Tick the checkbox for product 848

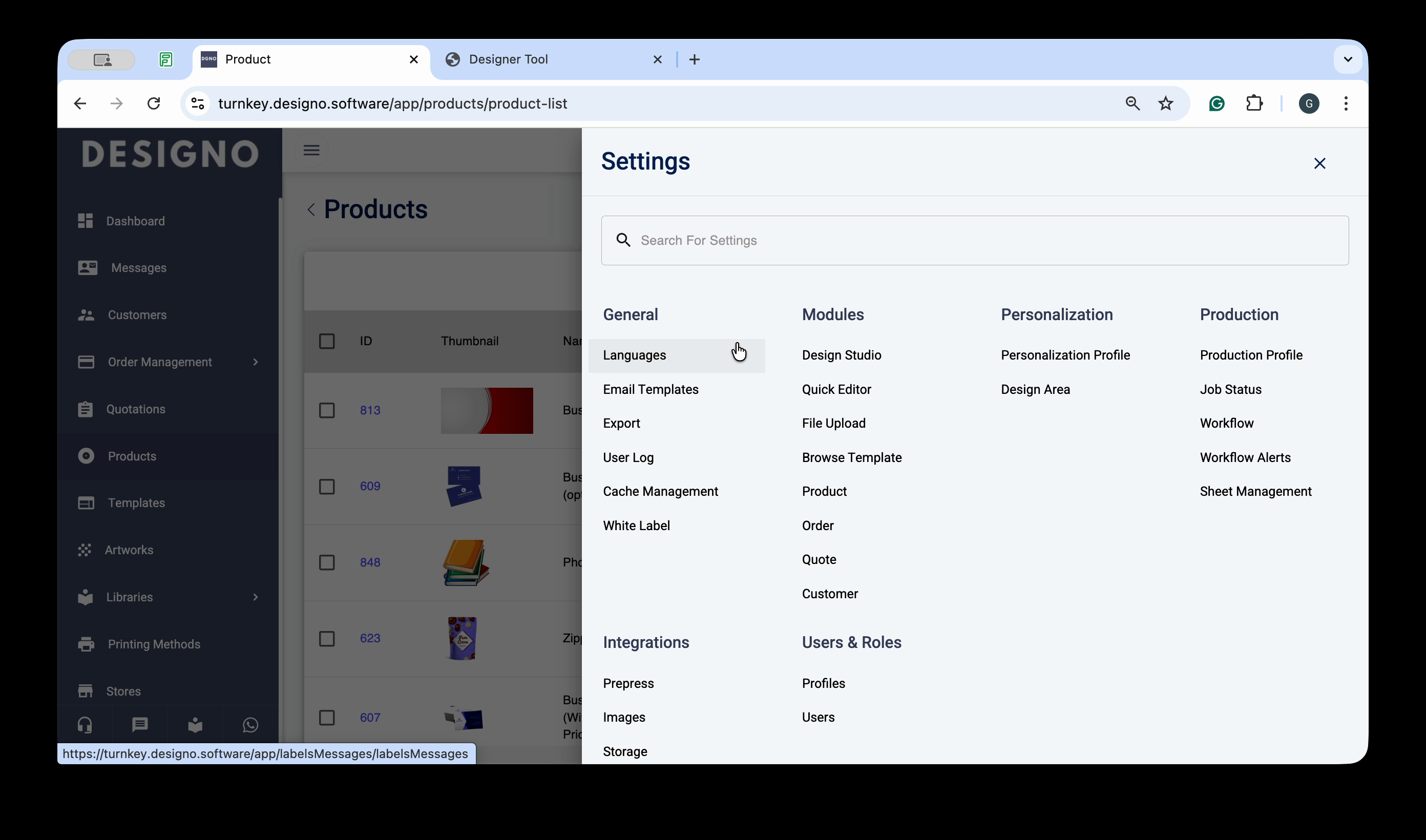pos(326,562)
